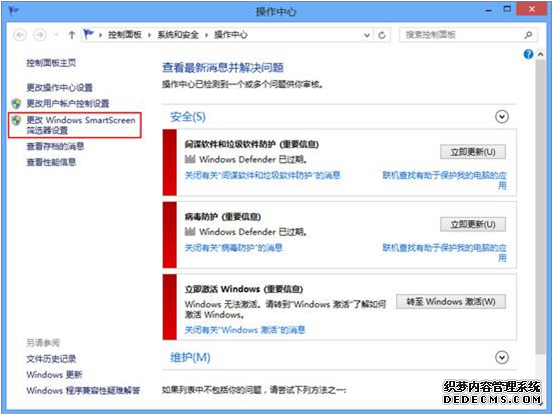Click 转至 Windows 激活(W) button

(451, 302)
